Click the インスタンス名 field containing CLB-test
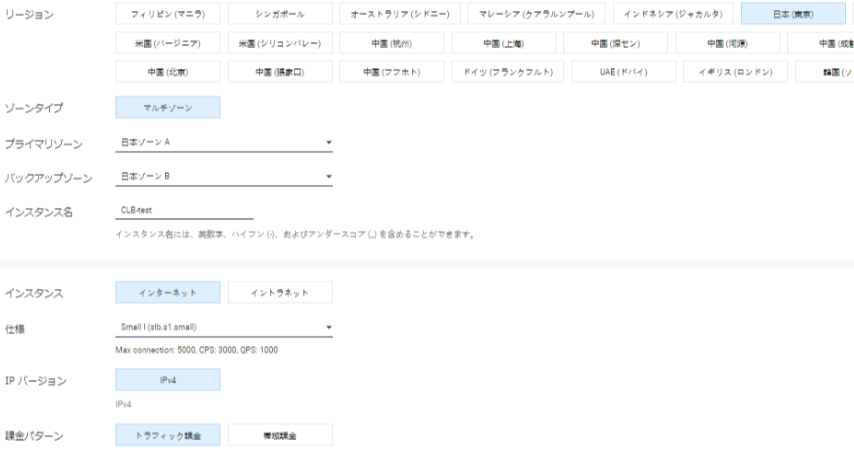Viewport: 854px width, 460px height. pos(185,210)
